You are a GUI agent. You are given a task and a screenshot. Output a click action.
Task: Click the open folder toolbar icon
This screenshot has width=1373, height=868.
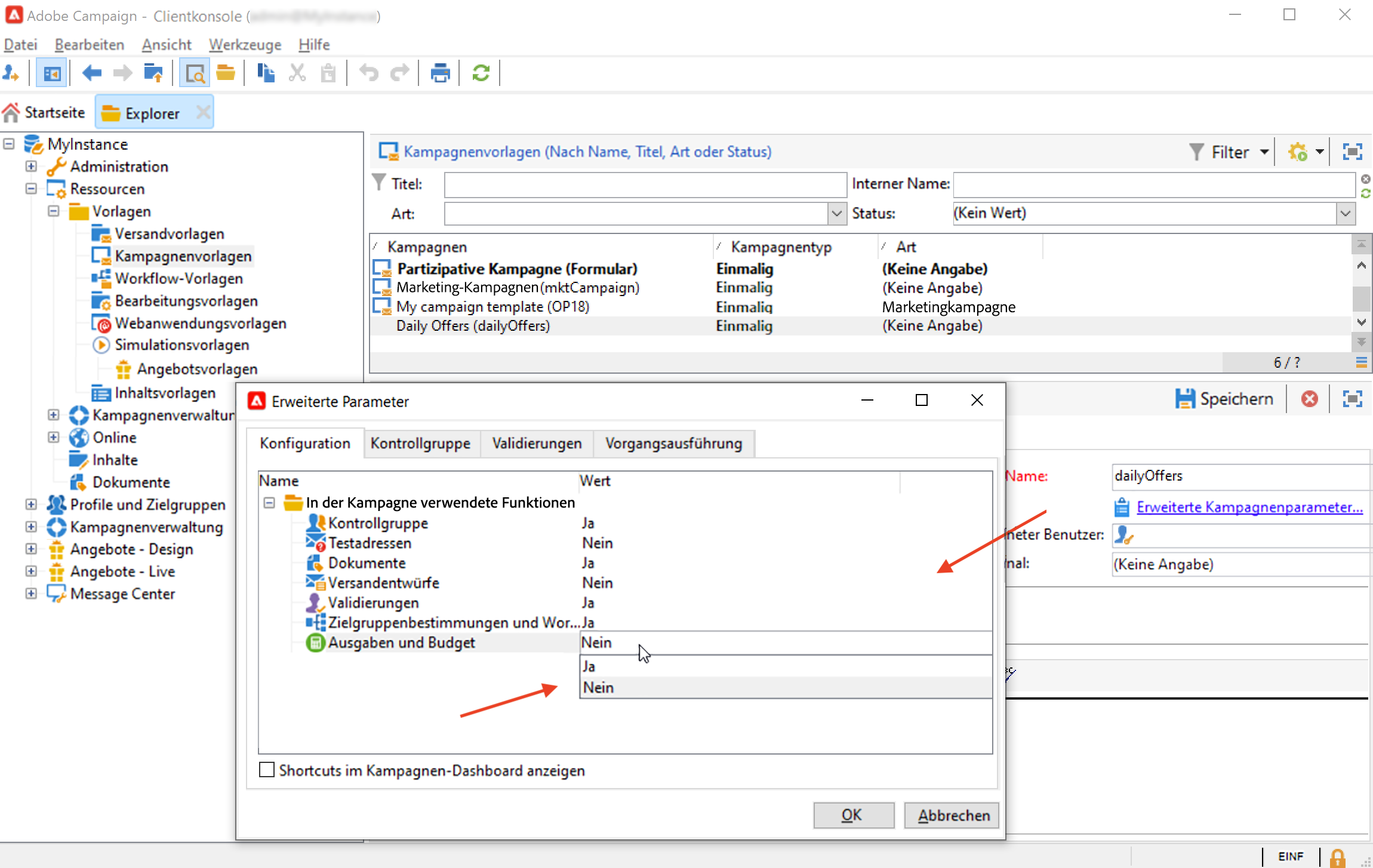225,73
